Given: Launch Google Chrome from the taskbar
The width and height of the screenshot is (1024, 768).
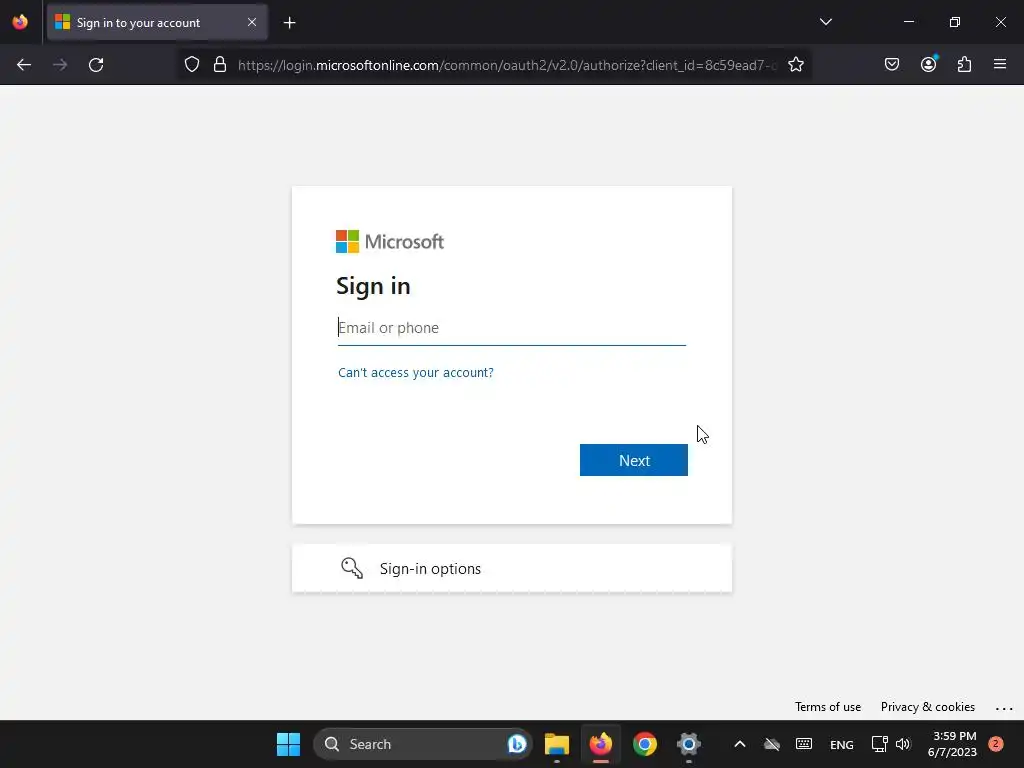Looking at the screenshot, I should point(645,744).
